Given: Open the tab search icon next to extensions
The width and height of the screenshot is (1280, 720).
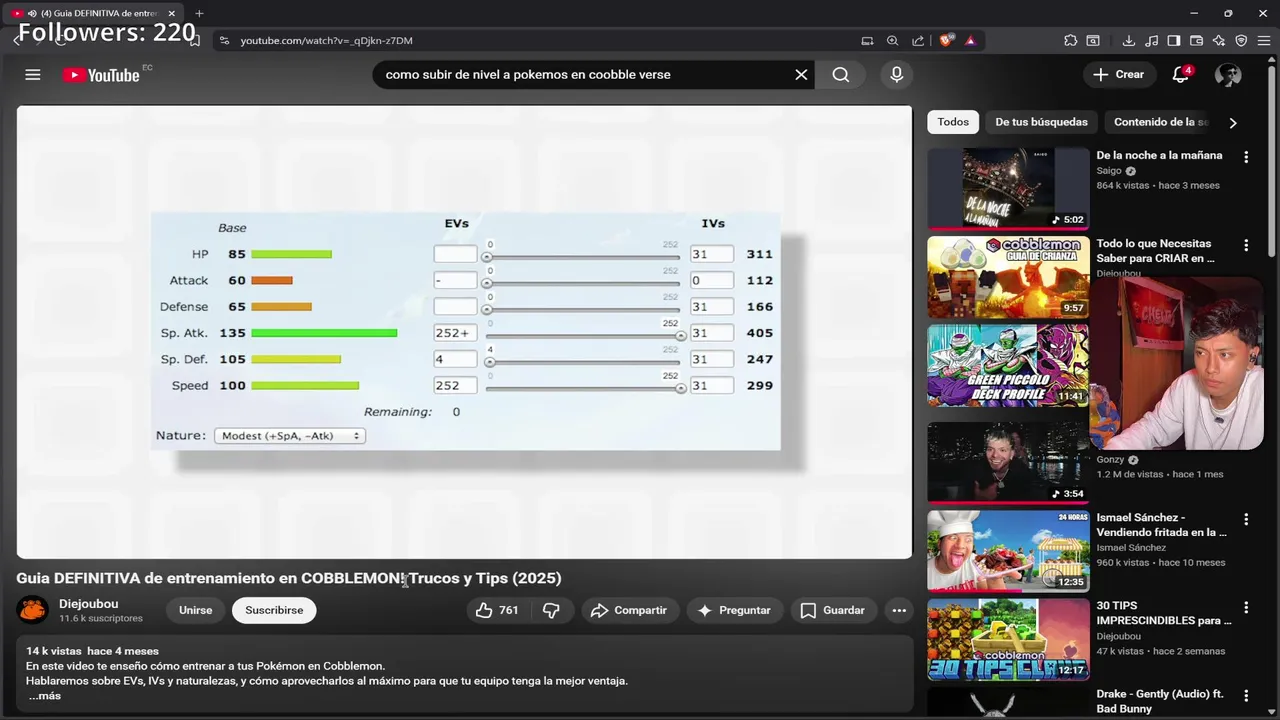Looking at the screenshot, I should (x=1093, y=41).
